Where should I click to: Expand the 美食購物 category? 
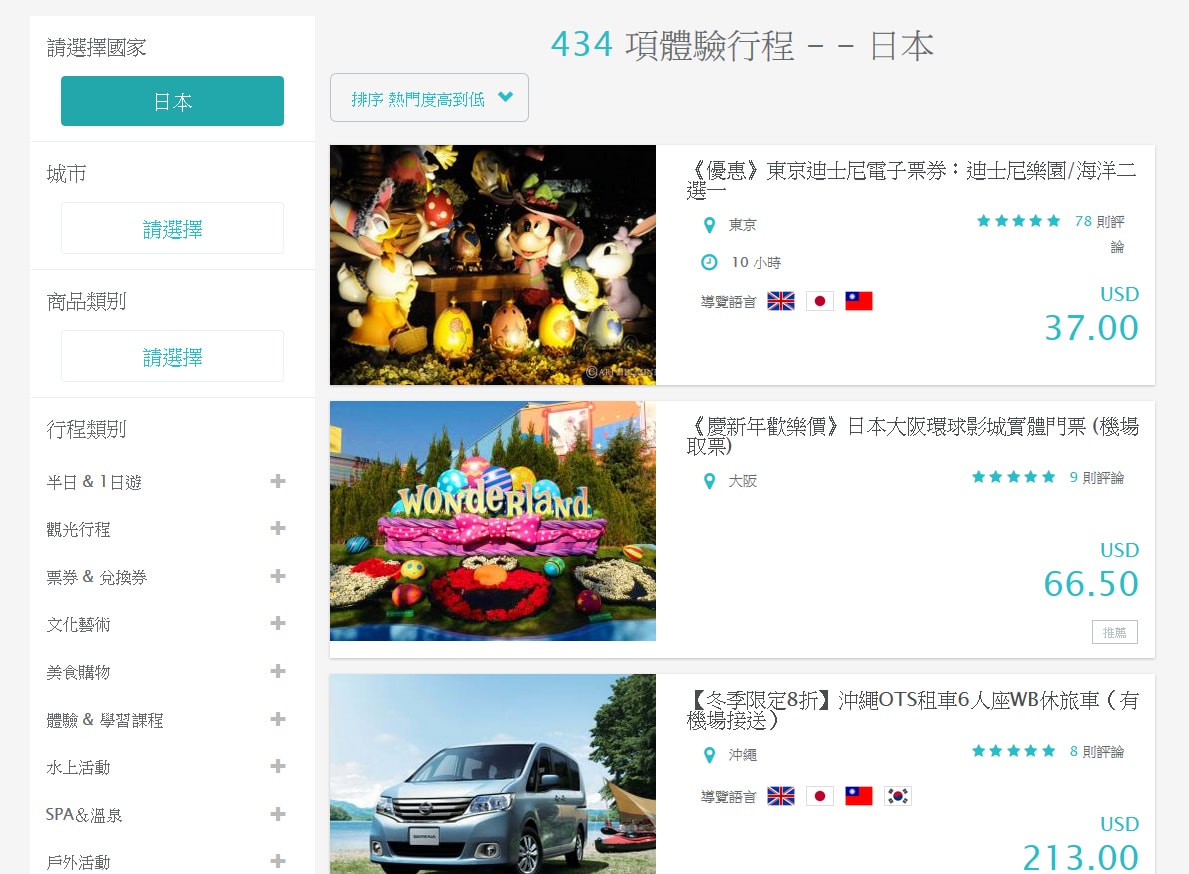[x=278, y=671]
